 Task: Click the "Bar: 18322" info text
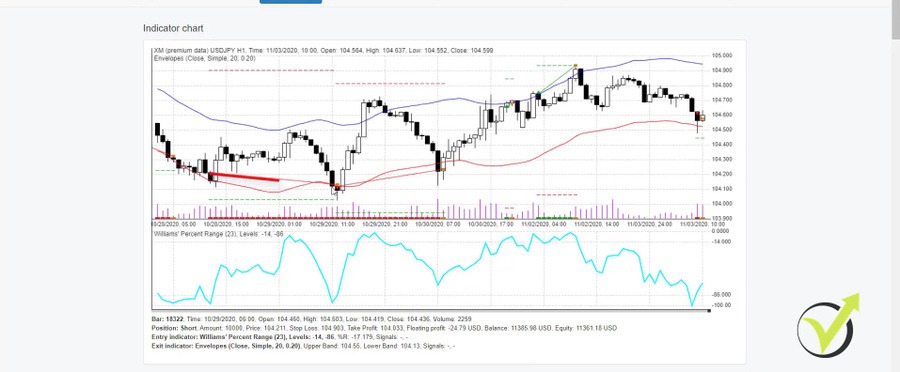(167, 319)
